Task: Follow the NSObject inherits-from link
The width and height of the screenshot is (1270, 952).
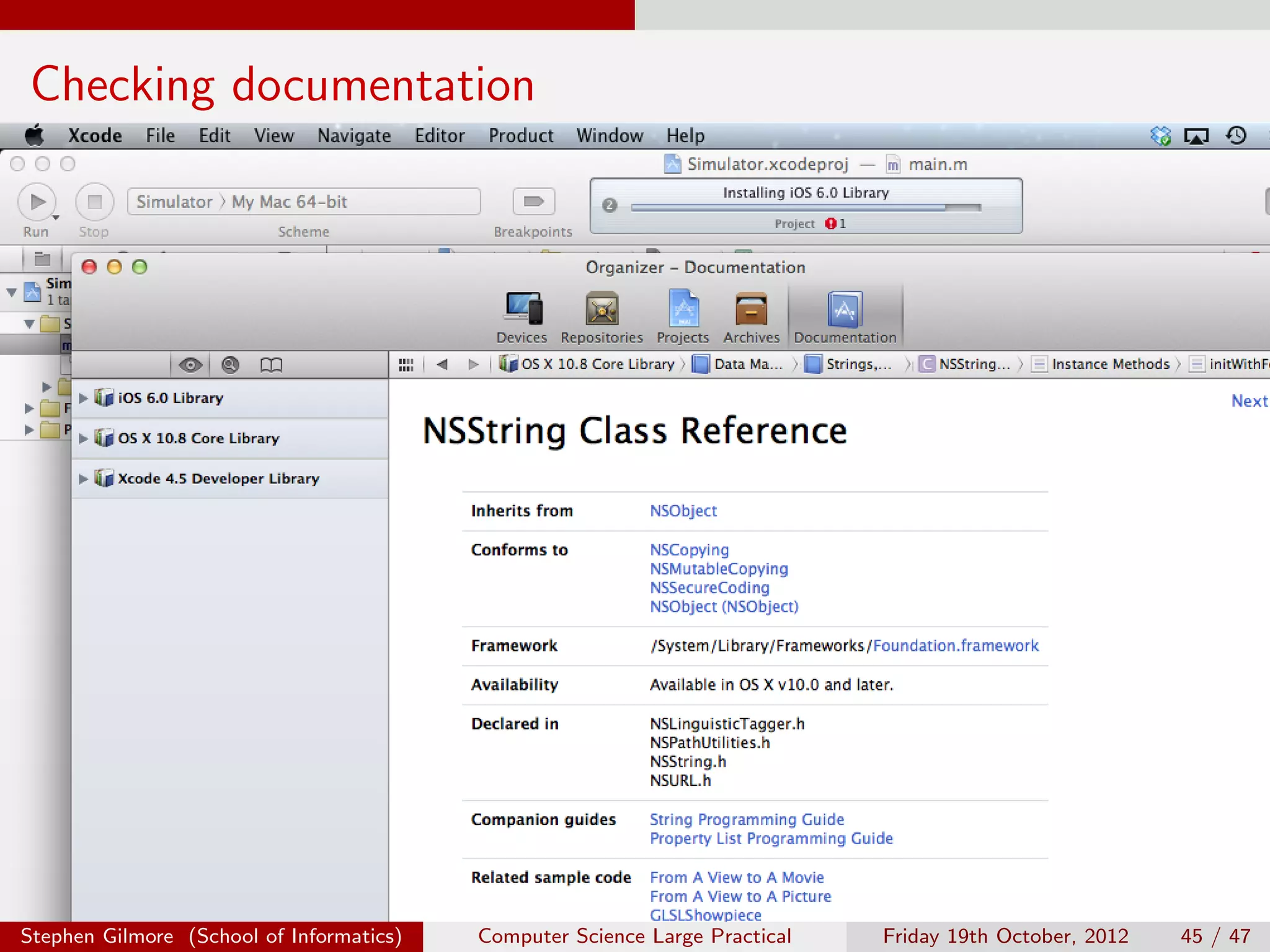Action: [683, 511]
